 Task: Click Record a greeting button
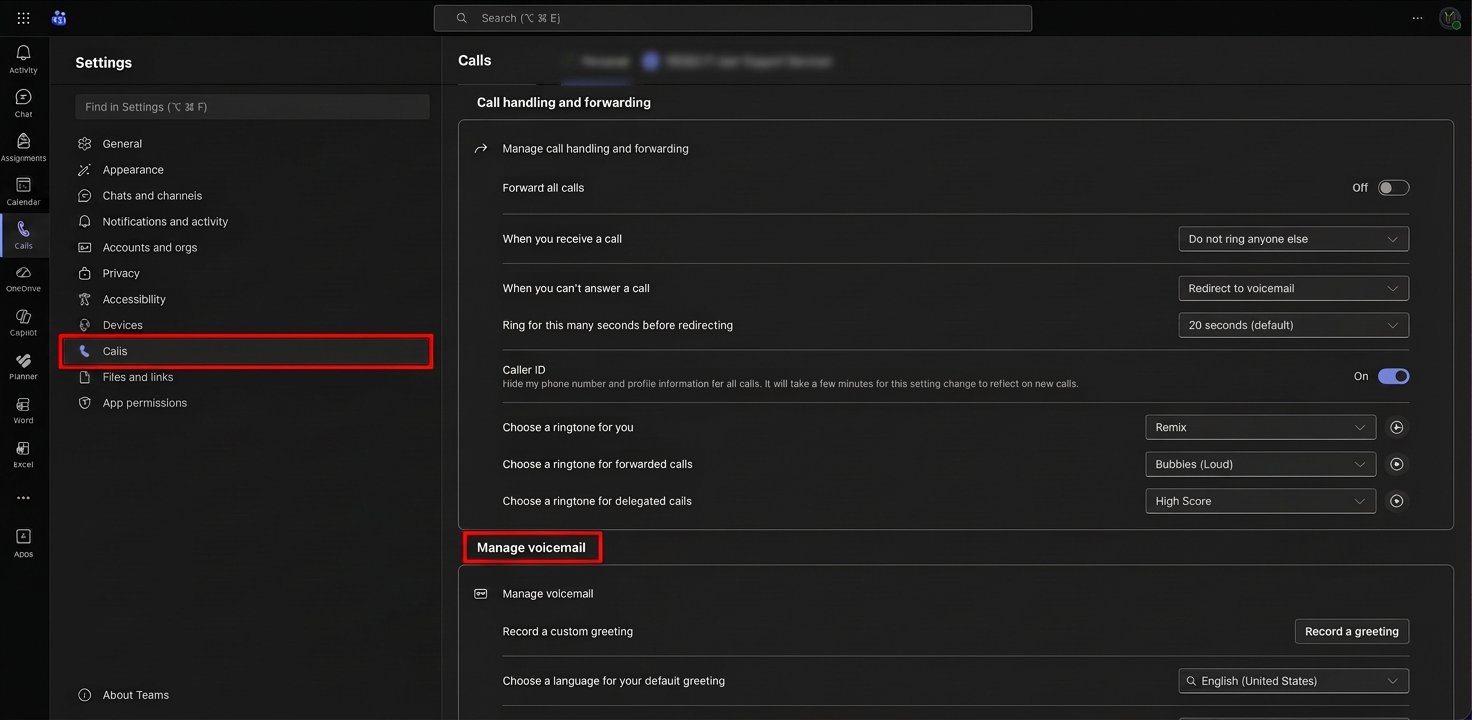(1351, 631)
